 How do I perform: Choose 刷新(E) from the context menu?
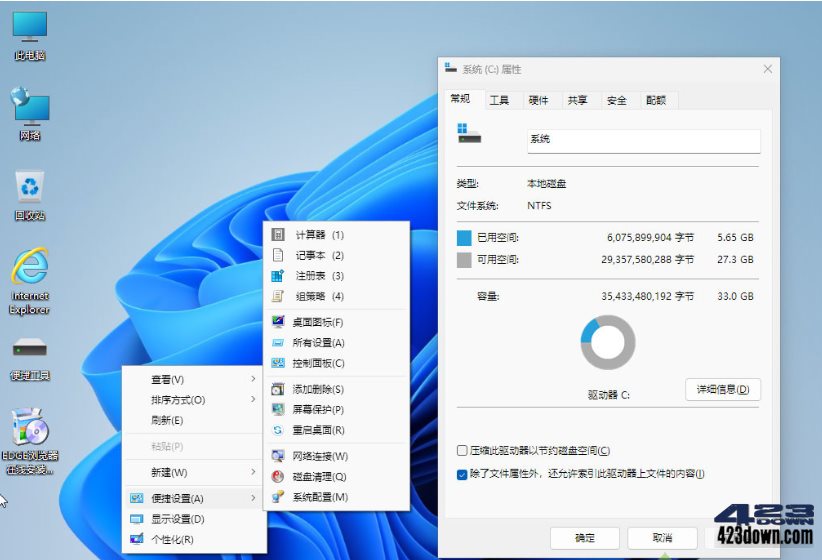point(194,420)
